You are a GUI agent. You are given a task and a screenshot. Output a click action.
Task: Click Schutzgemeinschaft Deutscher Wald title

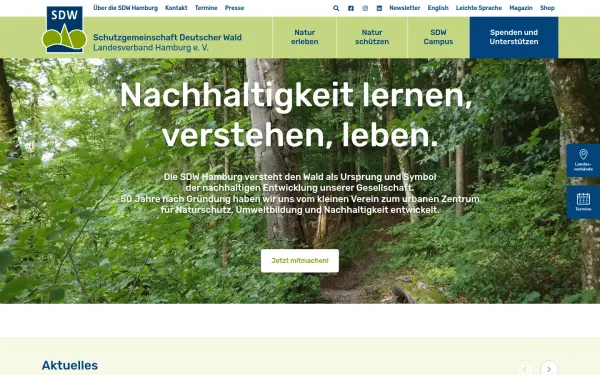point(167,38)
